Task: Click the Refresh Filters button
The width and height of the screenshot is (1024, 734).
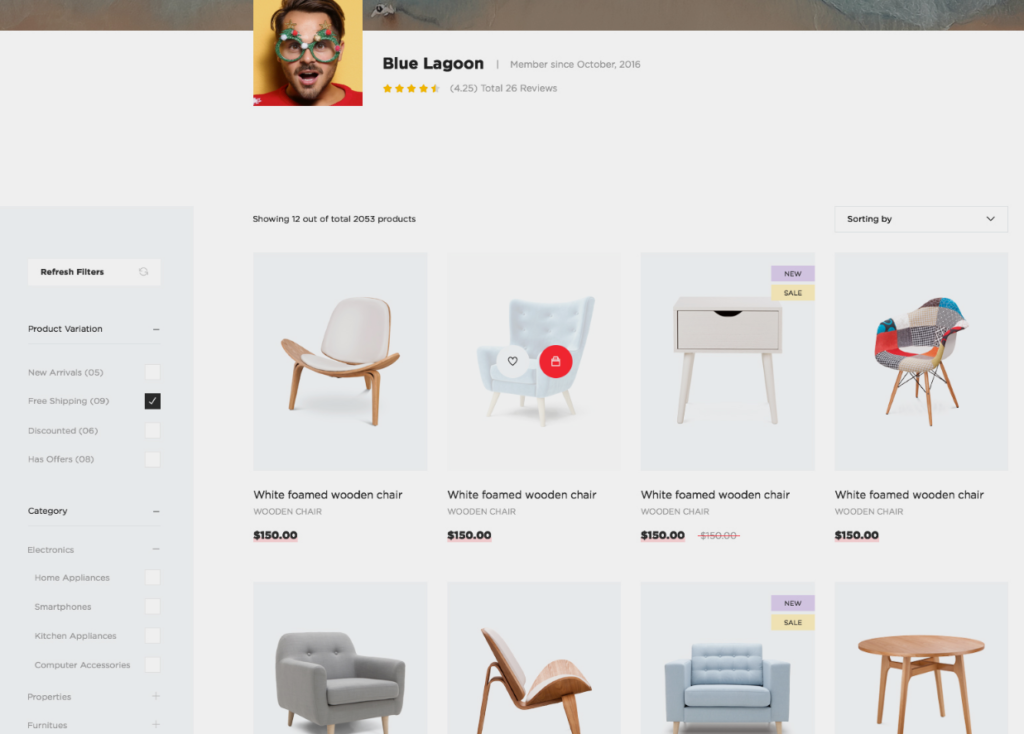Action: (94, 272)
